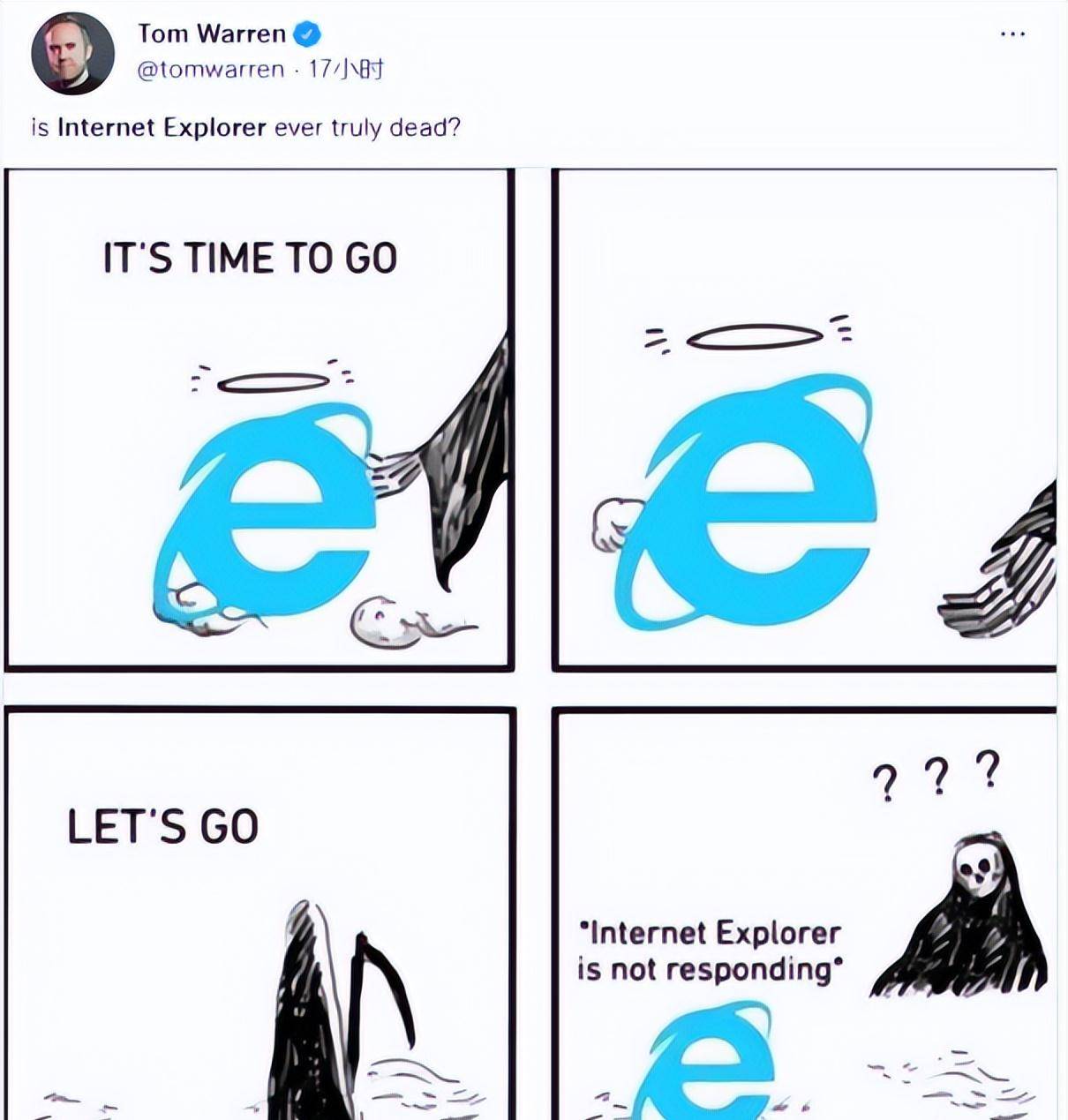Click the three question marks

(936, 774)
